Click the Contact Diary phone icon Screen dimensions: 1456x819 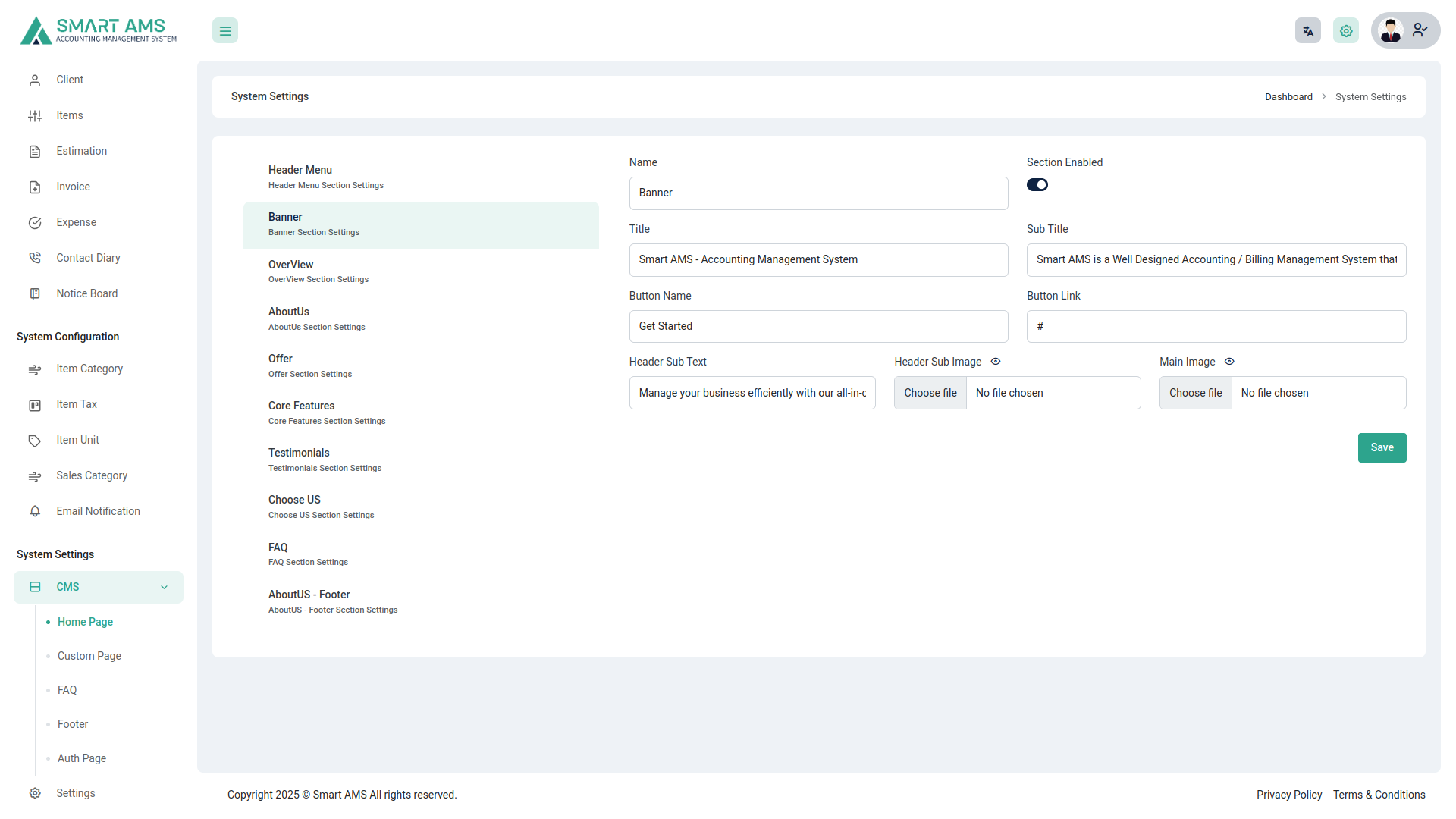(x=35, y=259)
